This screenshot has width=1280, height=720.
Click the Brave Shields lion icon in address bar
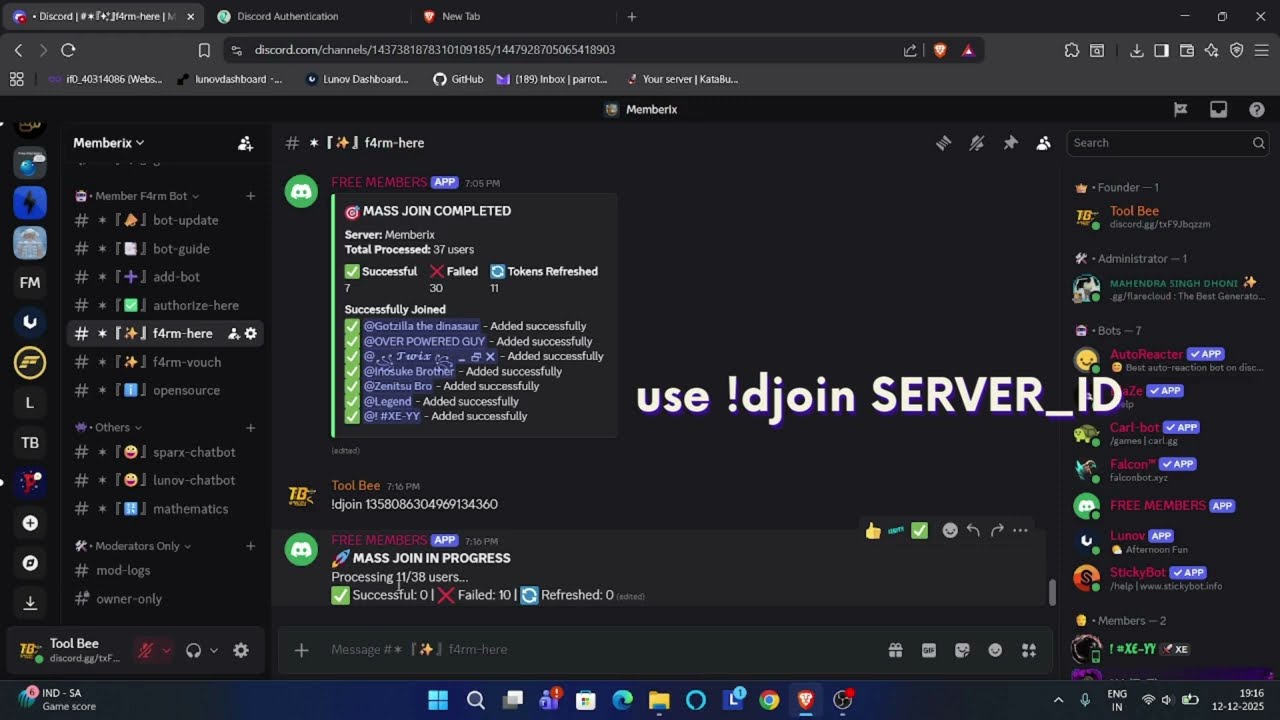pos(939,50)
